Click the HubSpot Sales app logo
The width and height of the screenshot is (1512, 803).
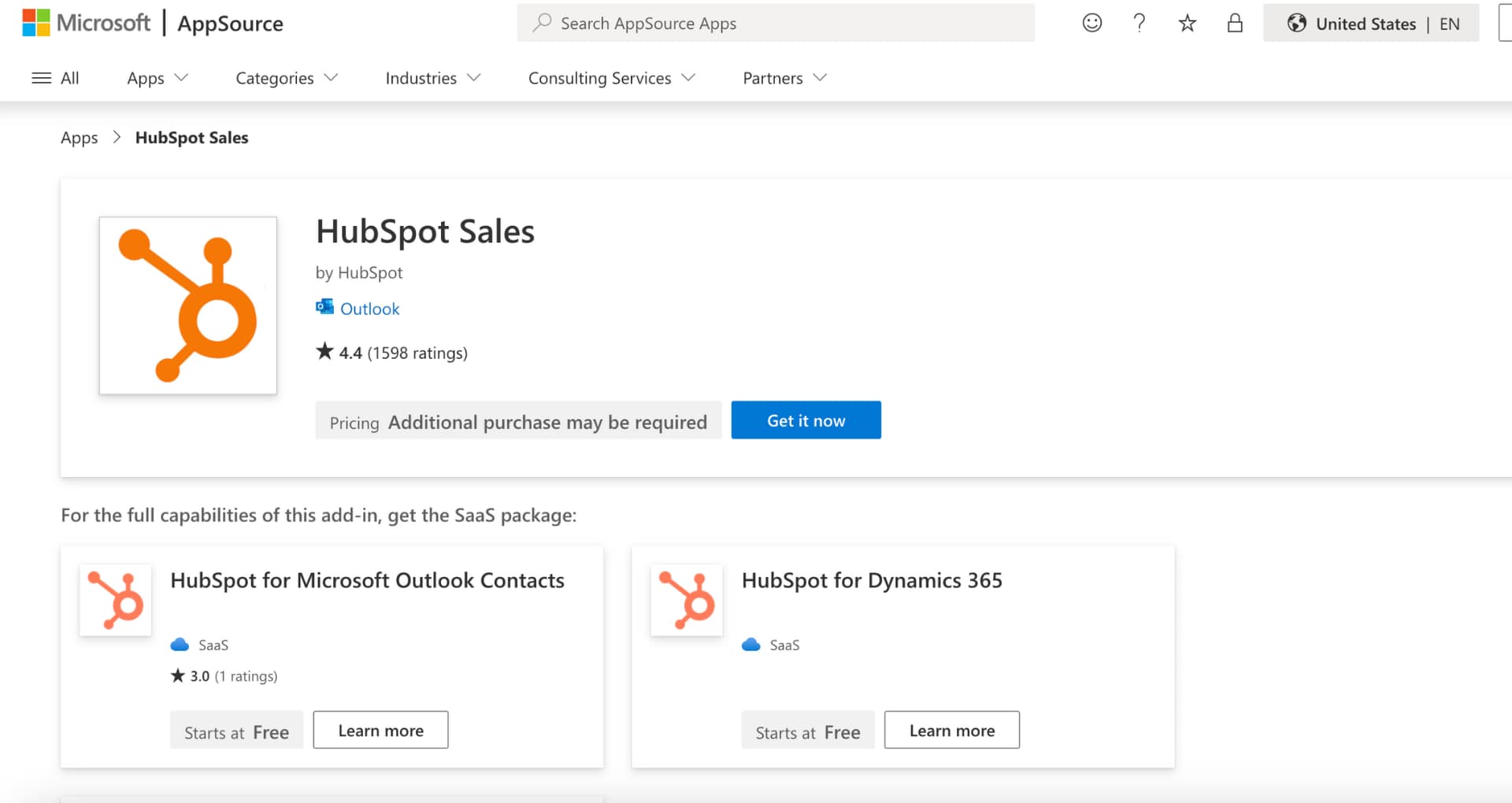[187, 305]
